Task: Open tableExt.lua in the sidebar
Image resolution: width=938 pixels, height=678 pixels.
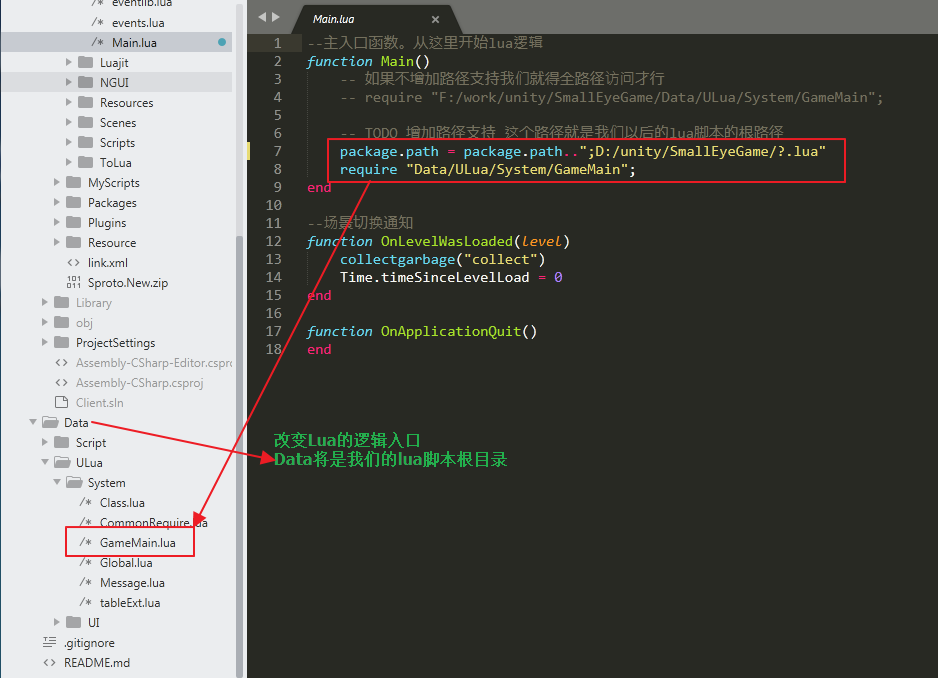Action: (x=130, y=603)
